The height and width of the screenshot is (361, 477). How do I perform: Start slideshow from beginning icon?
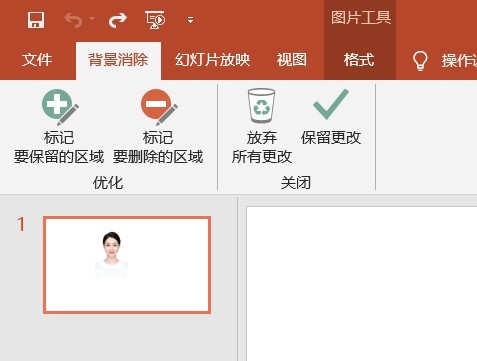pos(155,20)
